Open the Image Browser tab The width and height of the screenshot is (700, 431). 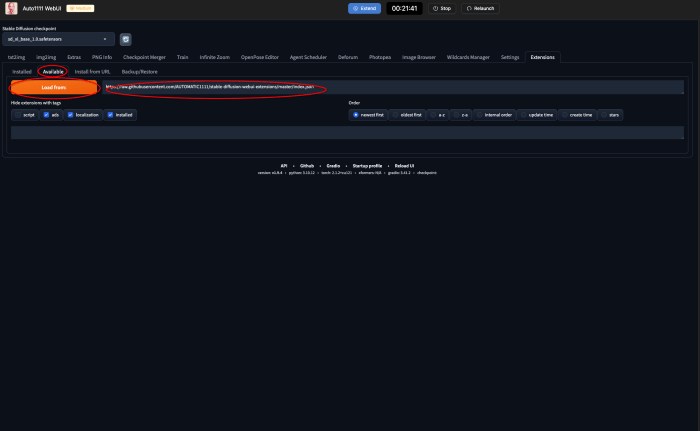[x=419, y=57]
